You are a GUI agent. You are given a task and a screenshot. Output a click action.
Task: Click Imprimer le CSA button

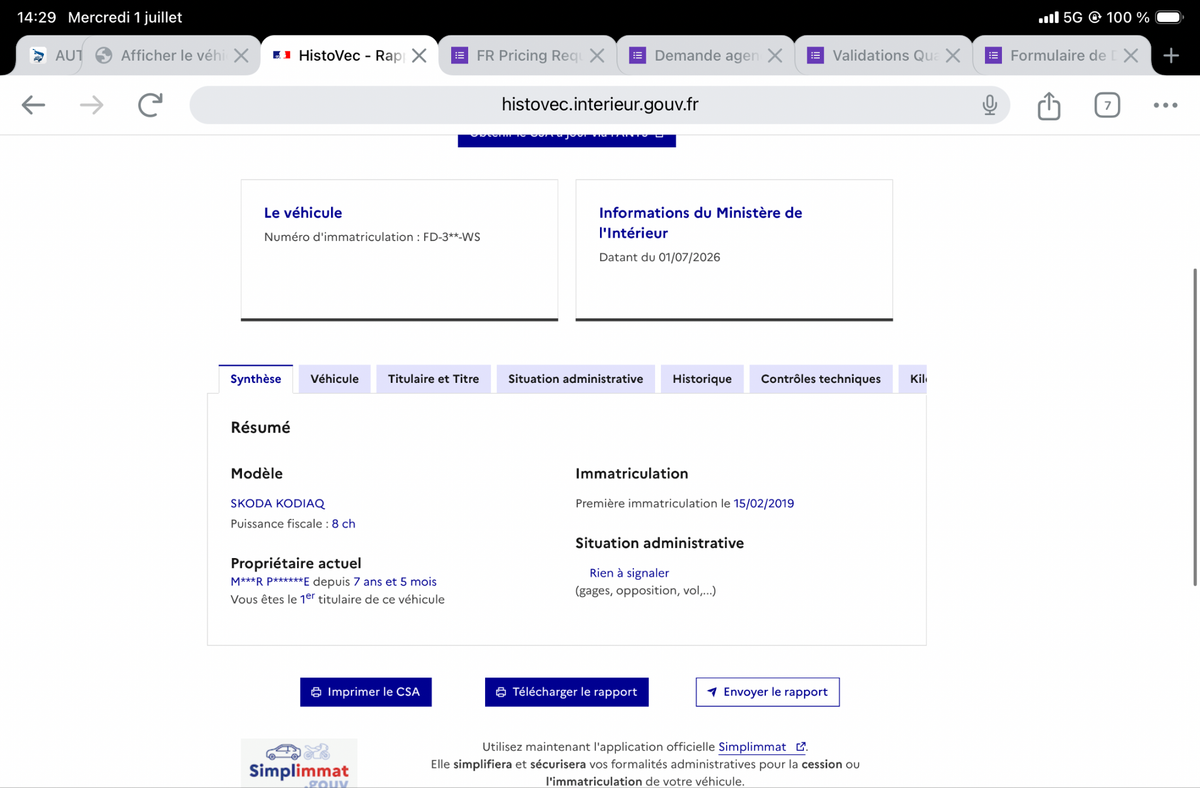click(366, 692)
